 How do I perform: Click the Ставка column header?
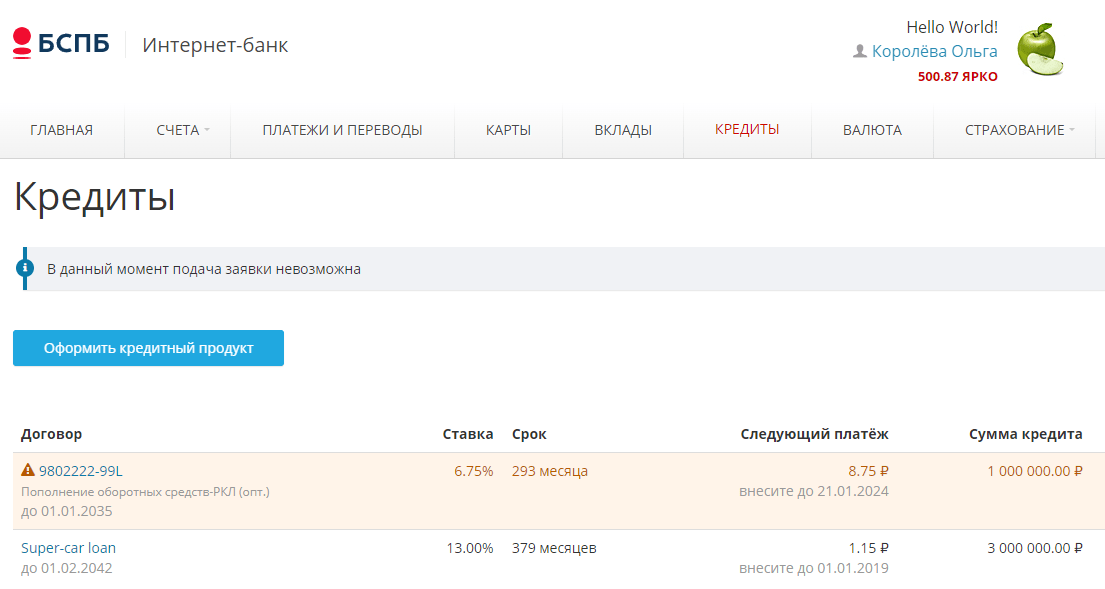468,434
